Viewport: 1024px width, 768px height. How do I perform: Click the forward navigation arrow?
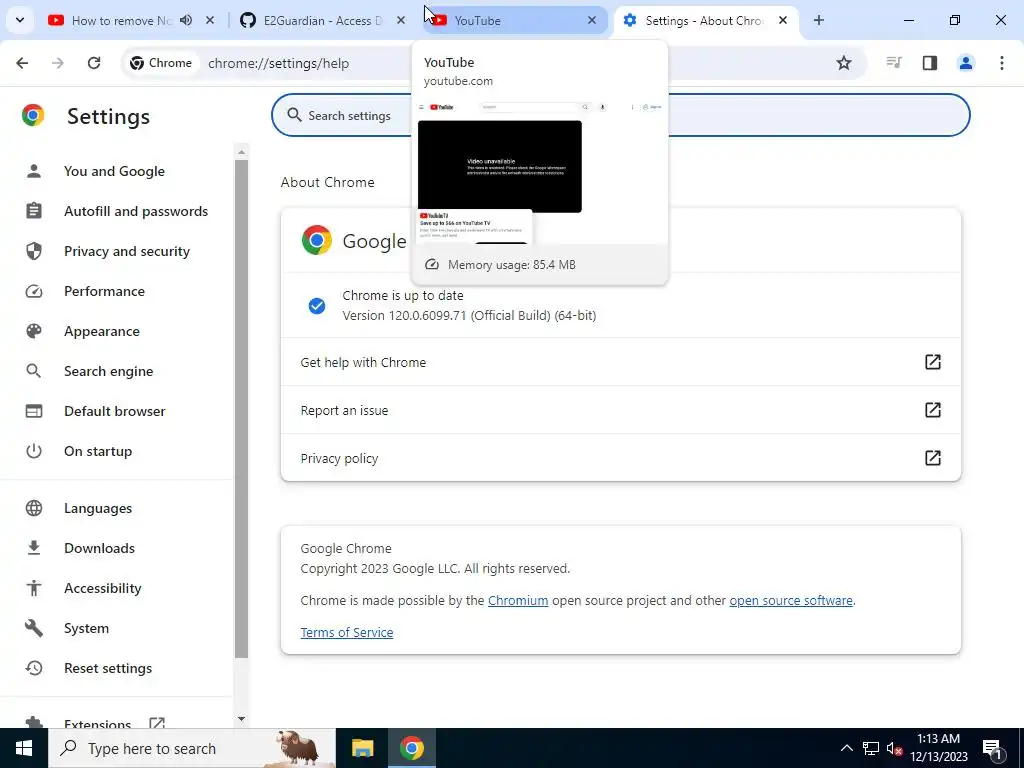coord(58,63)
